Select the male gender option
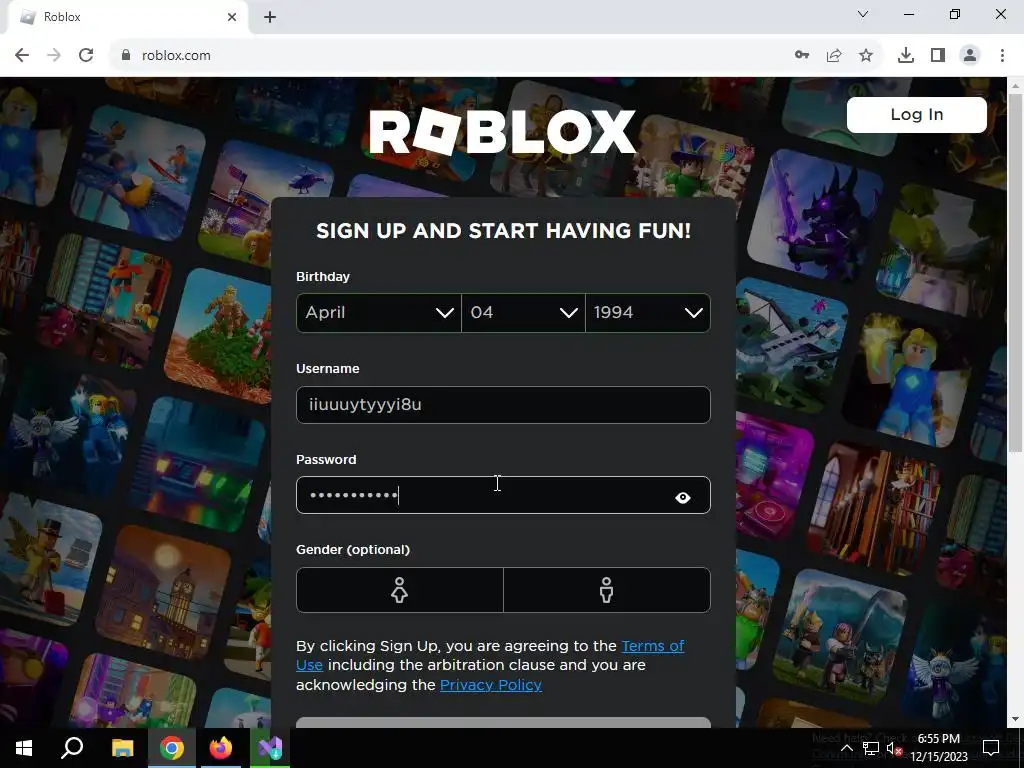 [x=607, y=590]
